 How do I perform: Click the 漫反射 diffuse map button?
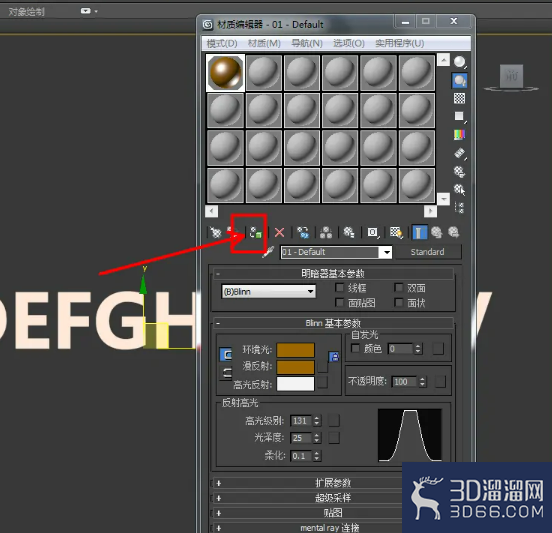point(322,367)
